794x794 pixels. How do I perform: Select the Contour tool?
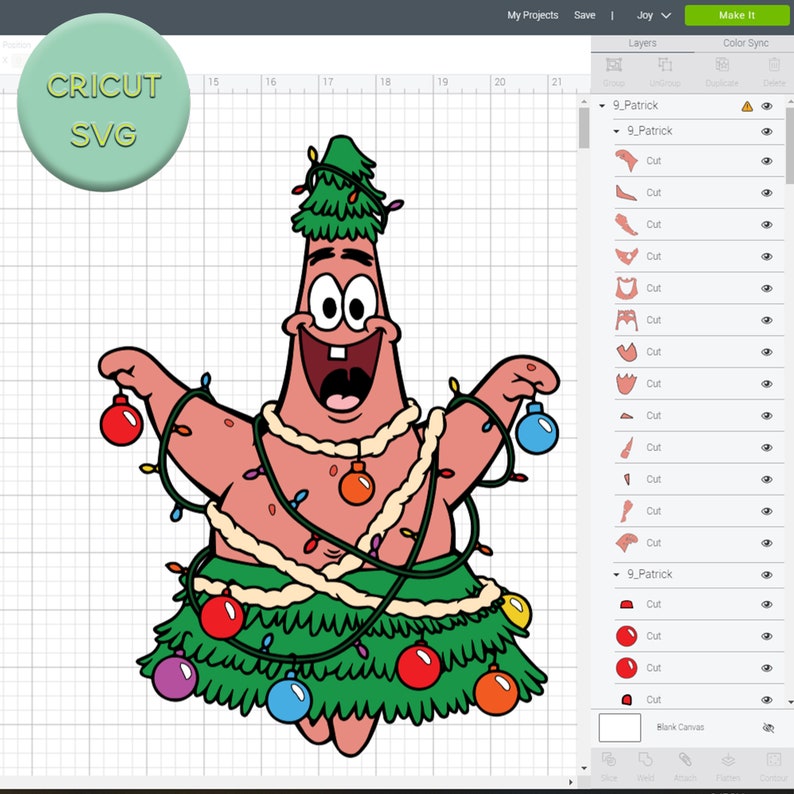pyautogui.click(x=773, y=759)
